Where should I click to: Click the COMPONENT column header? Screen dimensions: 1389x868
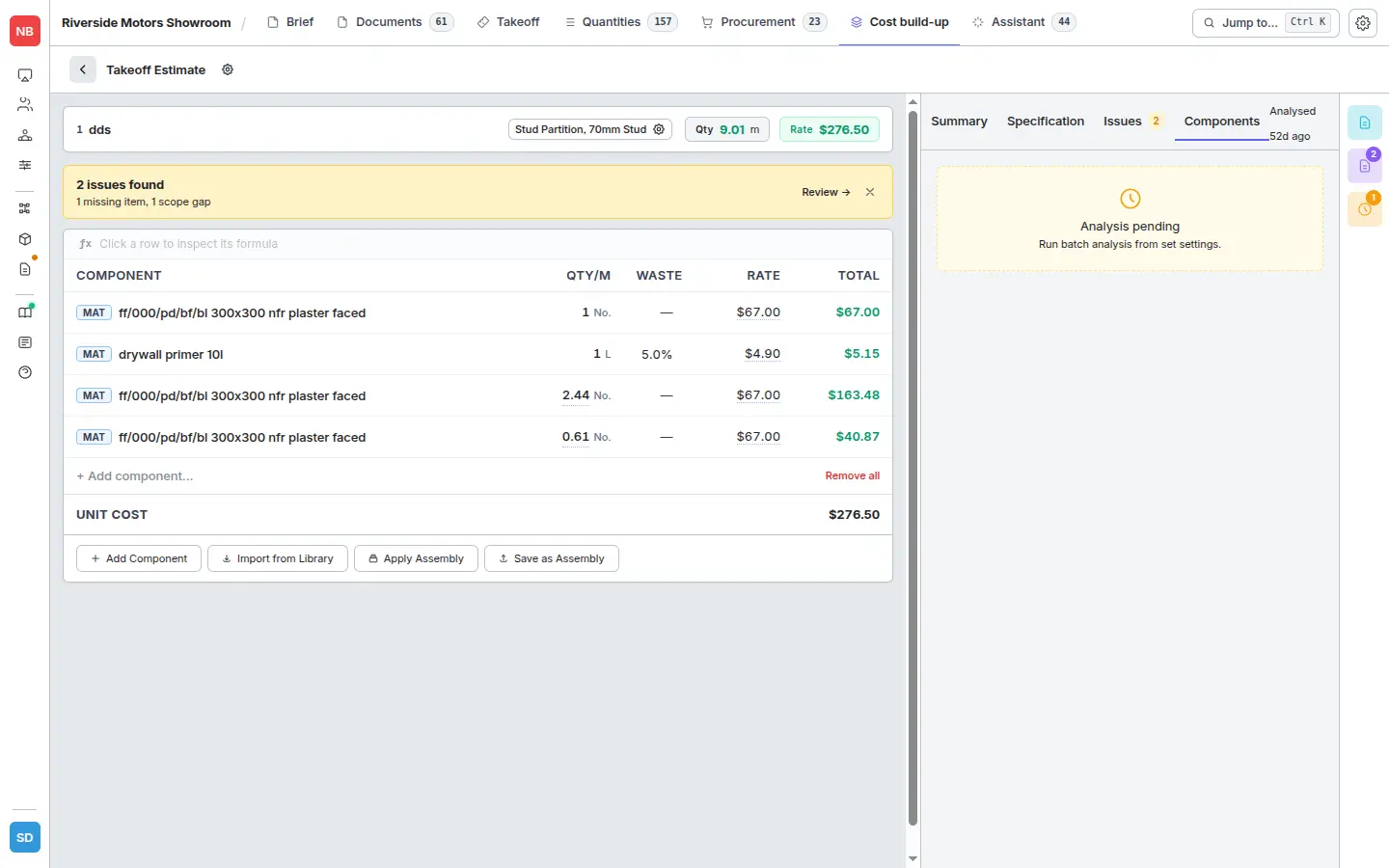point(119,276)
